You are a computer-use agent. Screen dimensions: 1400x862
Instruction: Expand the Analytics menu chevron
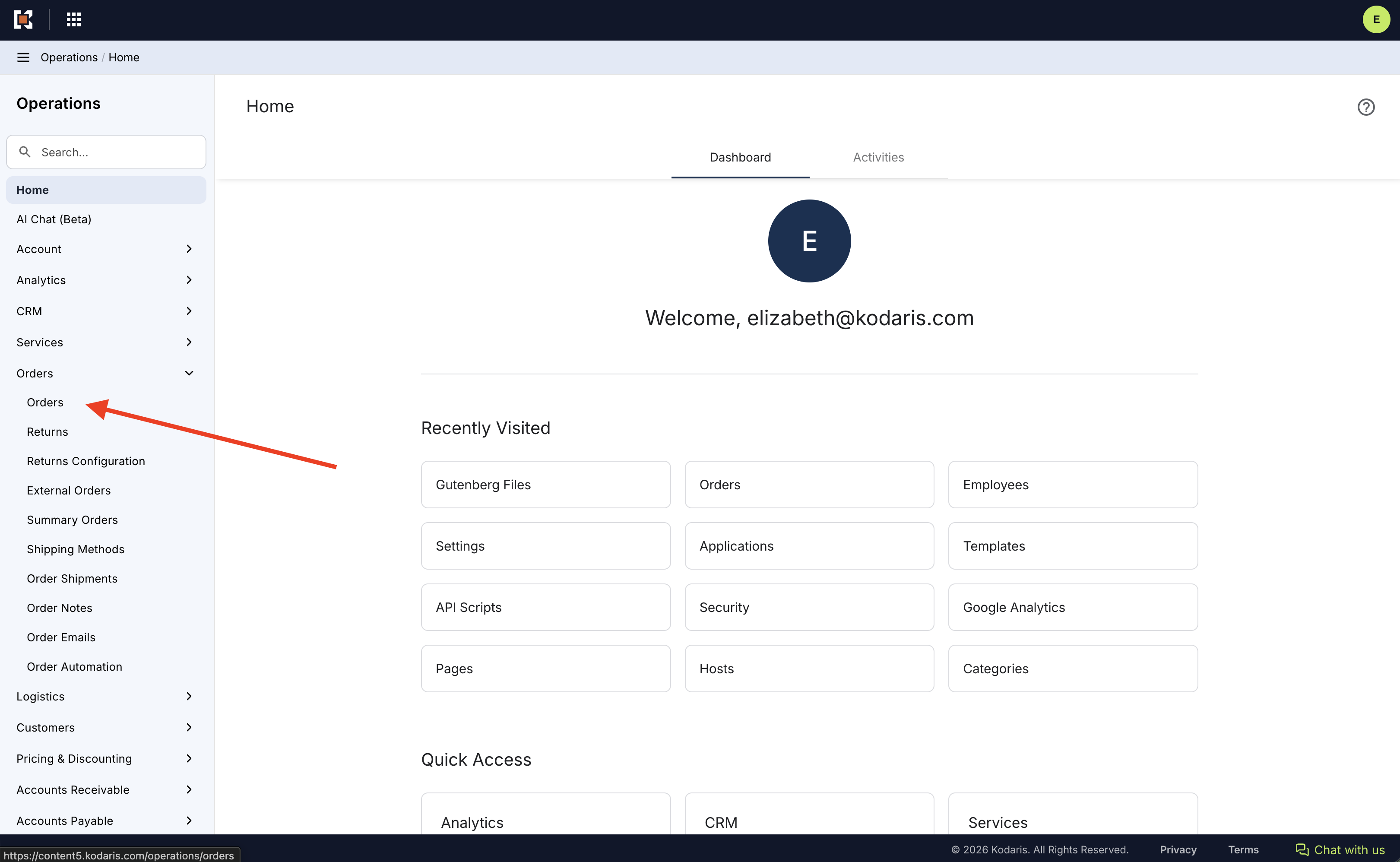click(189, 280)
